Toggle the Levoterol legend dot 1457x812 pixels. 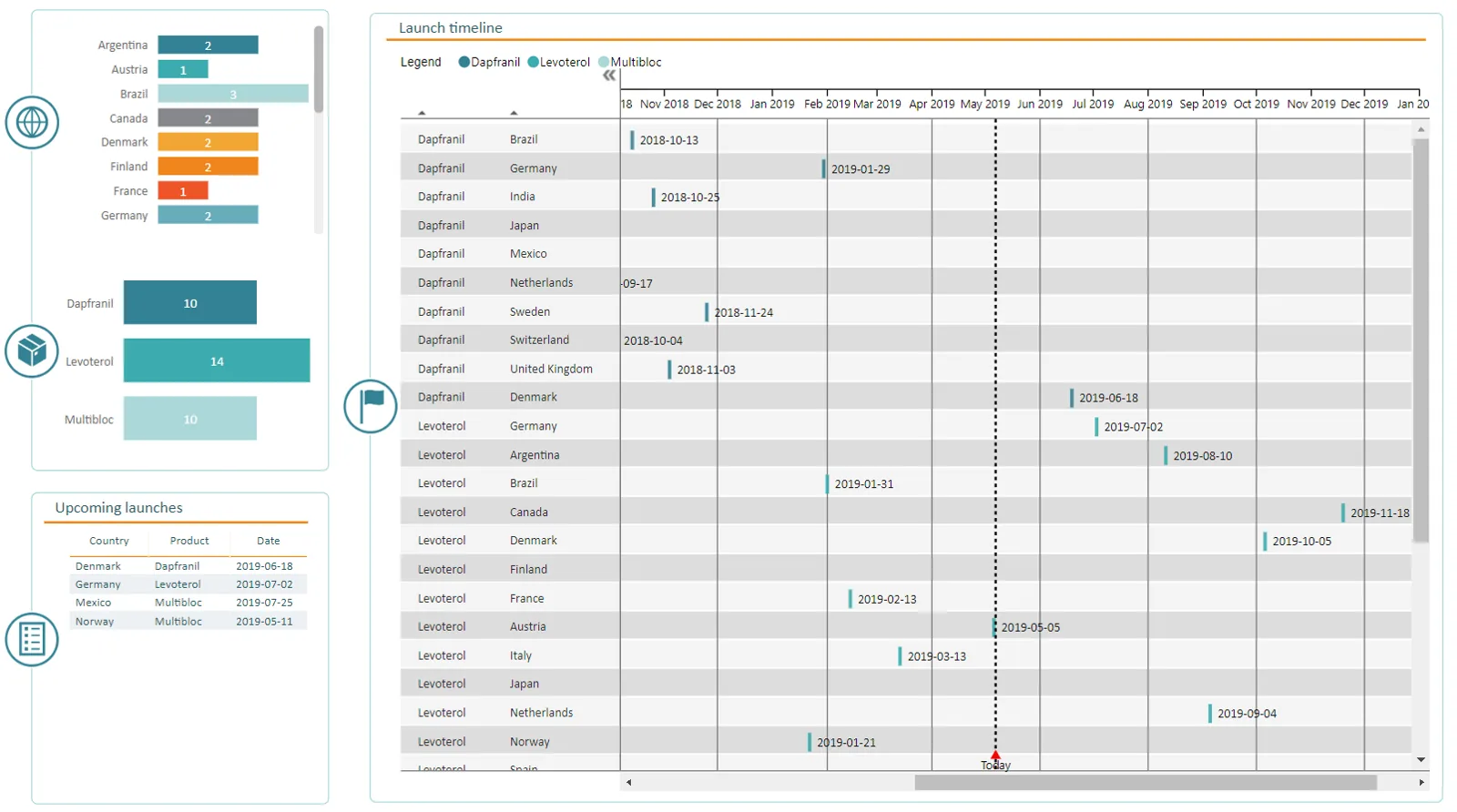click(534, 62)
